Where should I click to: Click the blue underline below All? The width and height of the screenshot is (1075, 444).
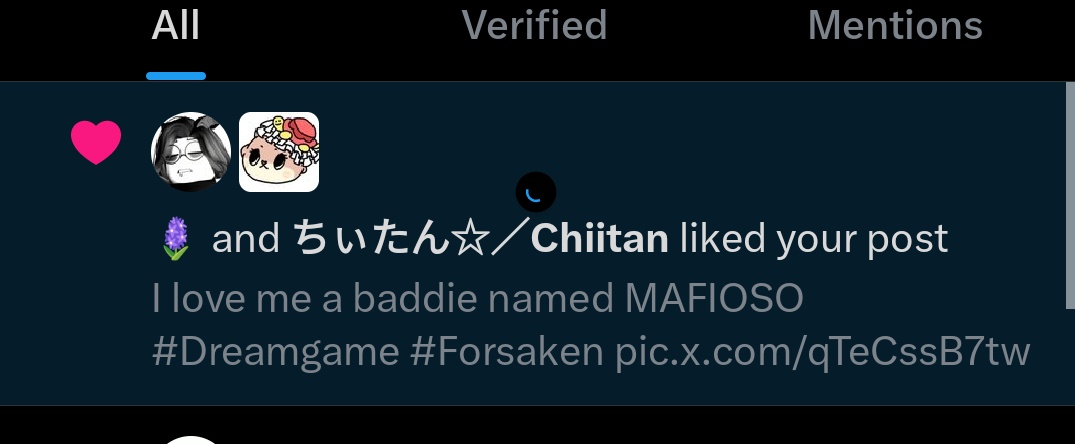(176, 76)
